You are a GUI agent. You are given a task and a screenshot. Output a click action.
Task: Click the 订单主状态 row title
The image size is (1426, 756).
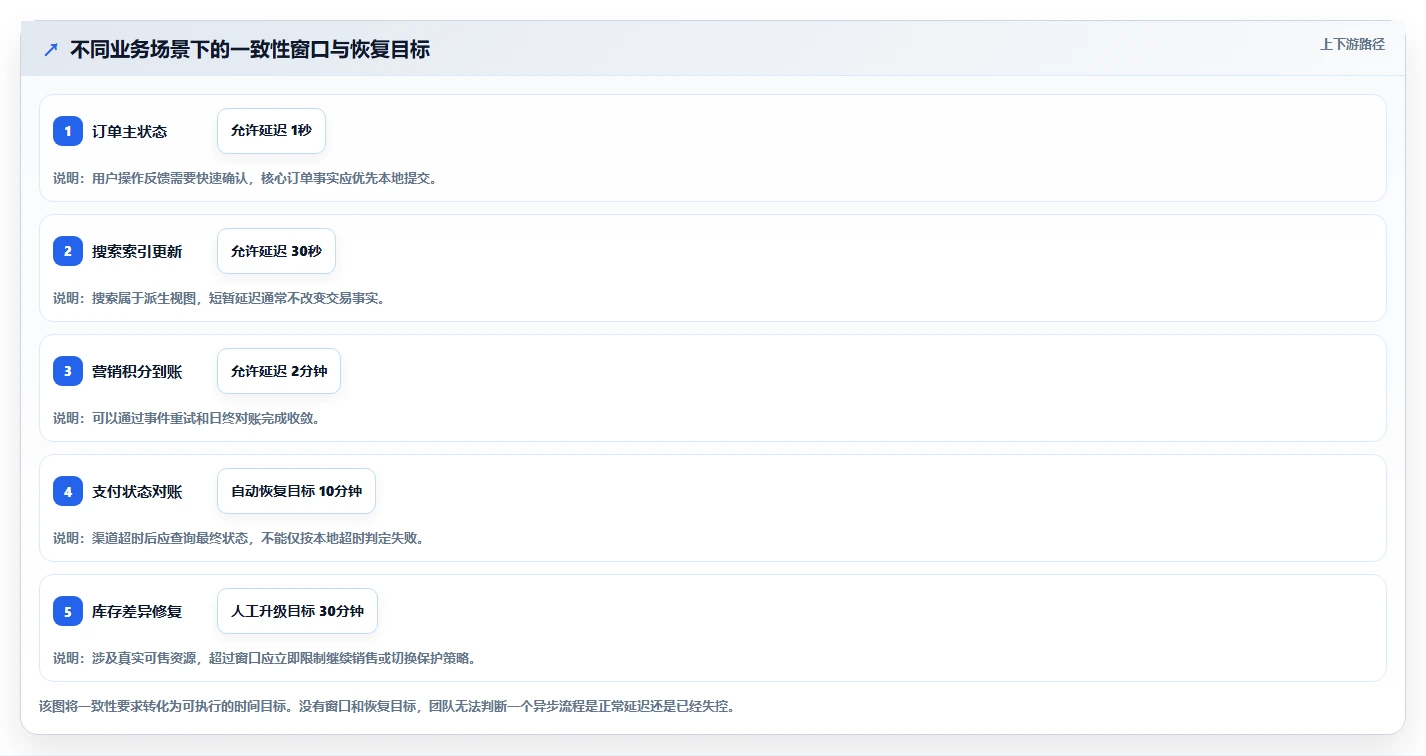(129, 131)
